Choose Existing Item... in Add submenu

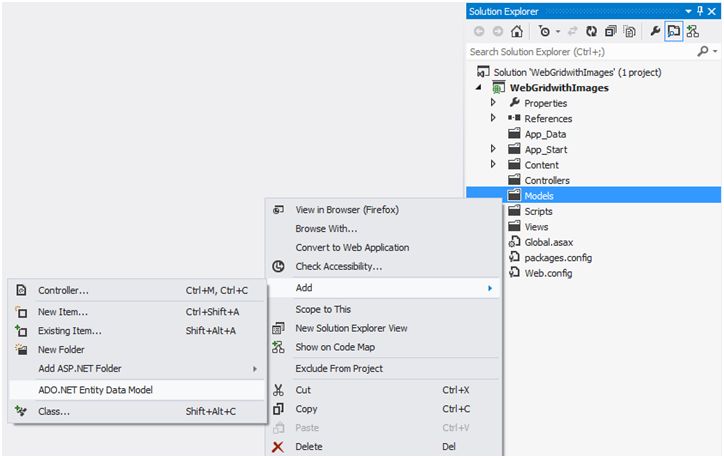click(x=137, y=331)
